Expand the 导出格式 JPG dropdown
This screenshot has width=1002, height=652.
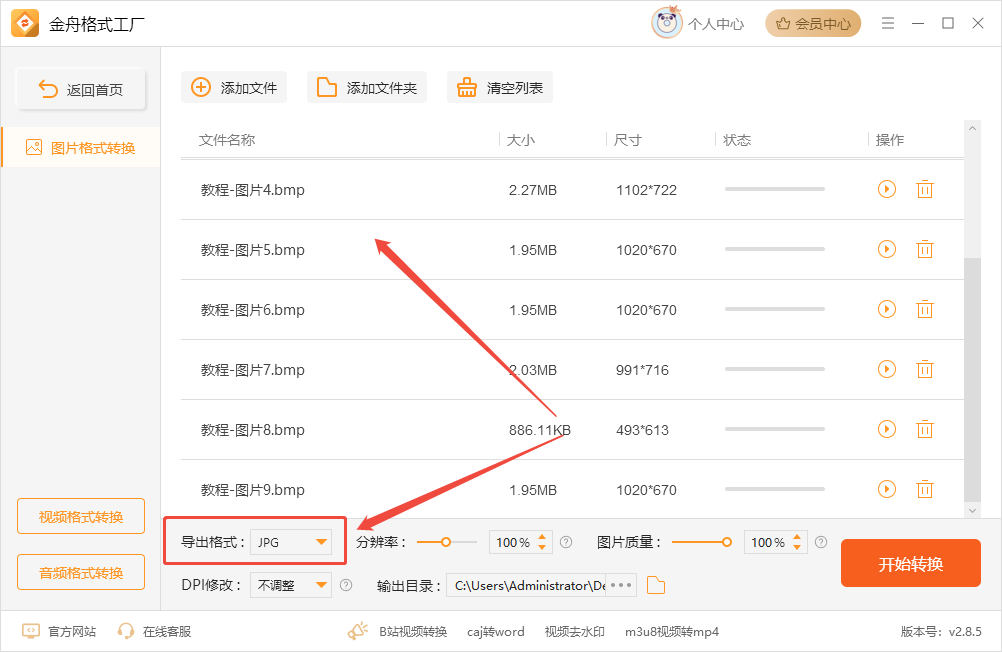(x=291, y=542)
